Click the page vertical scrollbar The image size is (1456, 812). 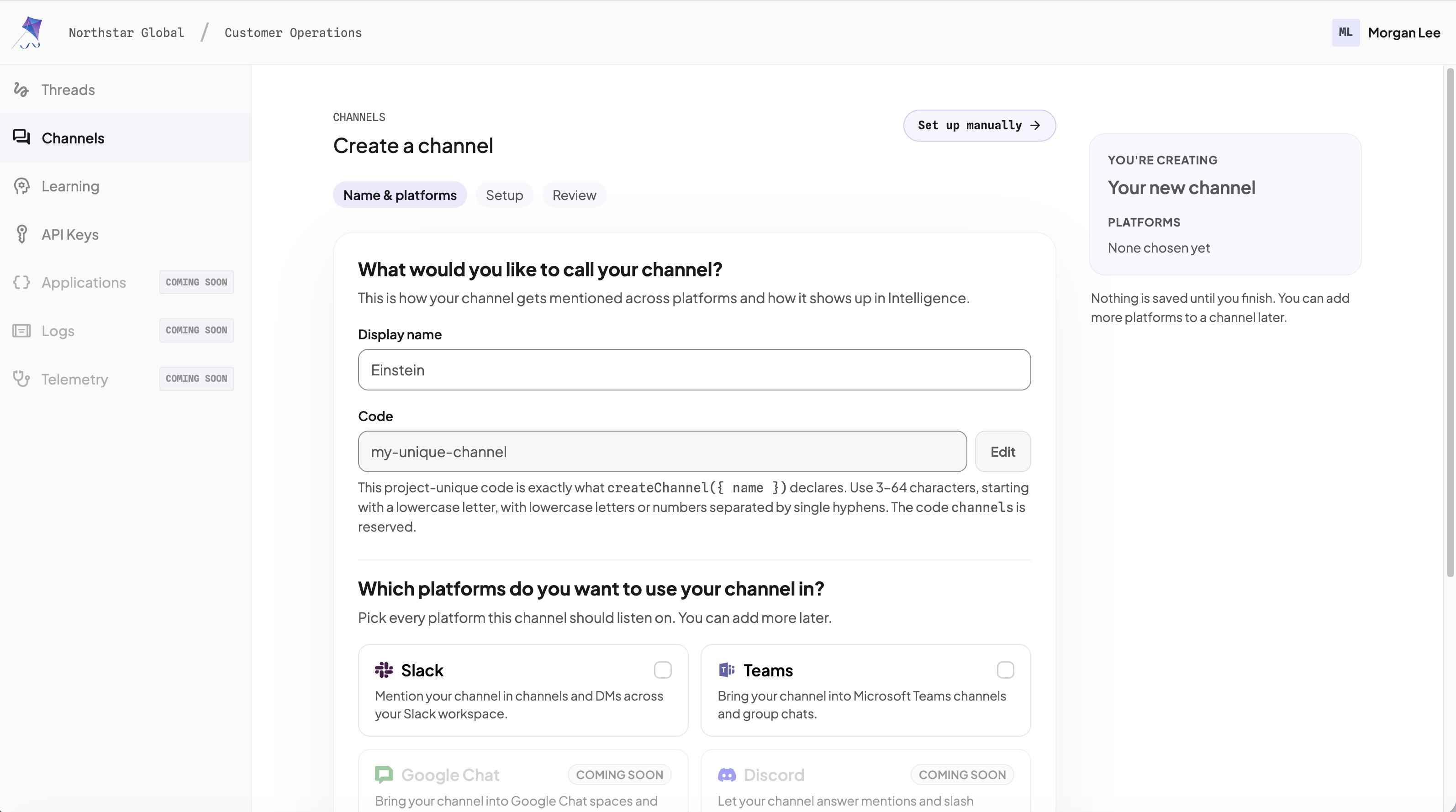pyautogui.click(x=1450, y=322)
